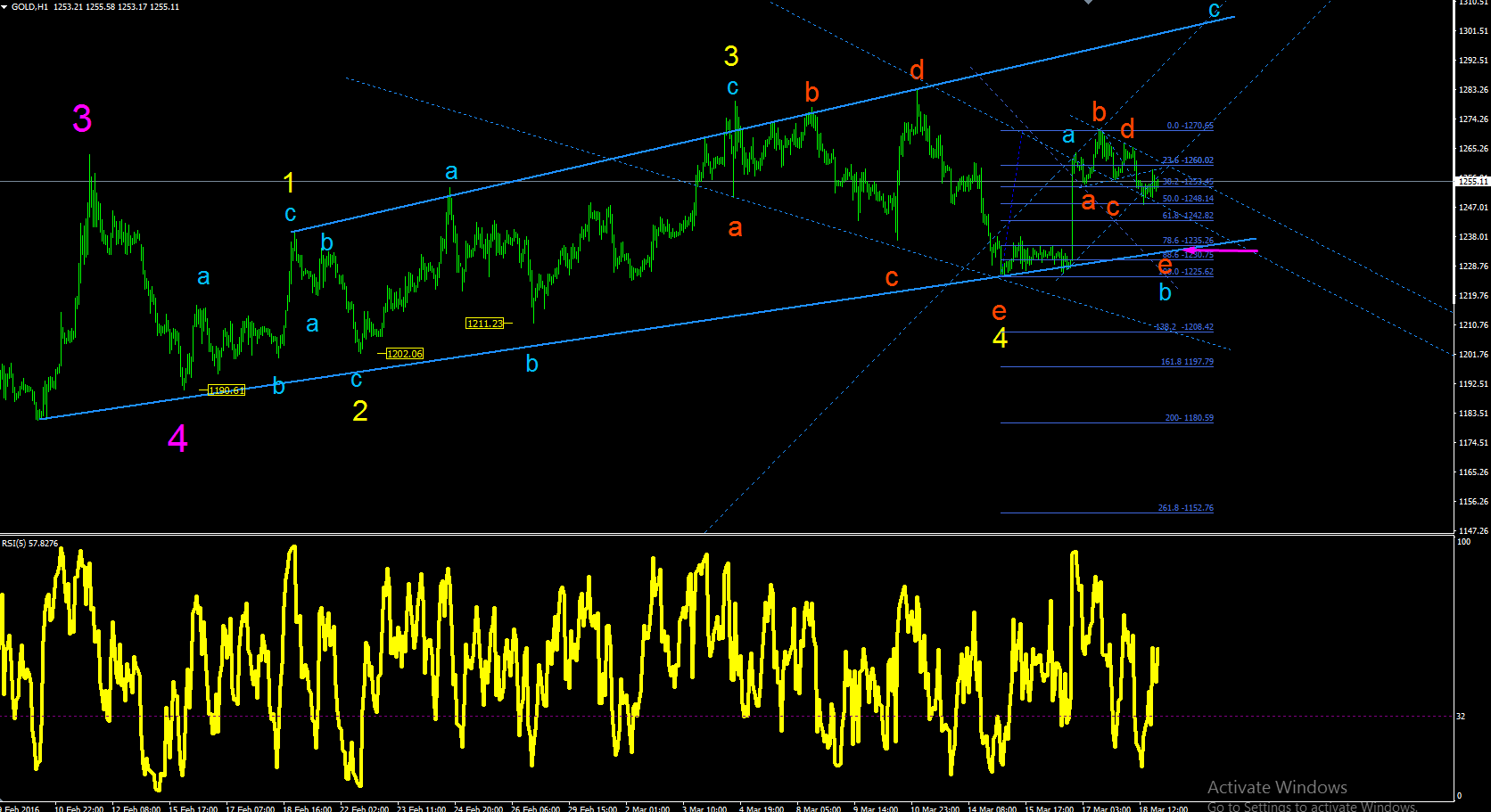This screenshot has width=1491, height=812.
Task: Click 1174.51 on the price scale
Action: (x=1473, y=443)
